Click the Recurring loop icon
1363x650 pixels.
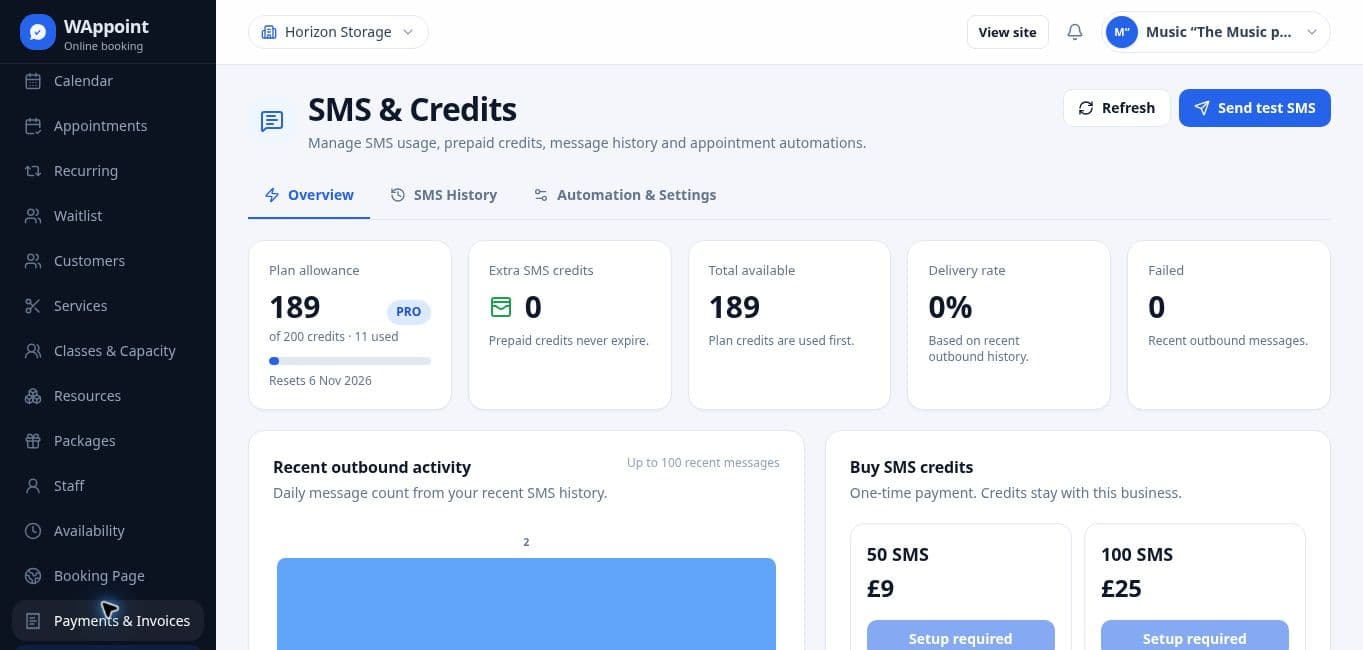click(x=33, y=171)
